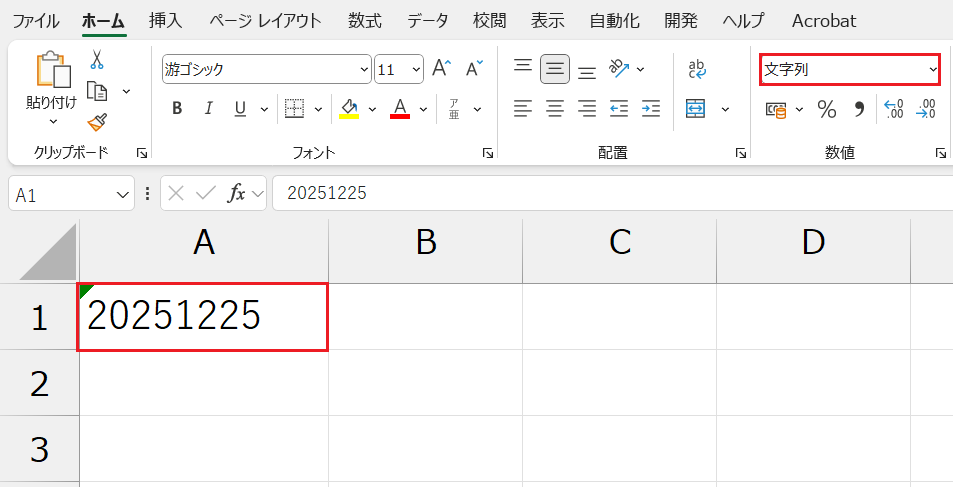953x487 pixels.
Task: Apply accounting number format icon
Action: [x=776, y=109]
